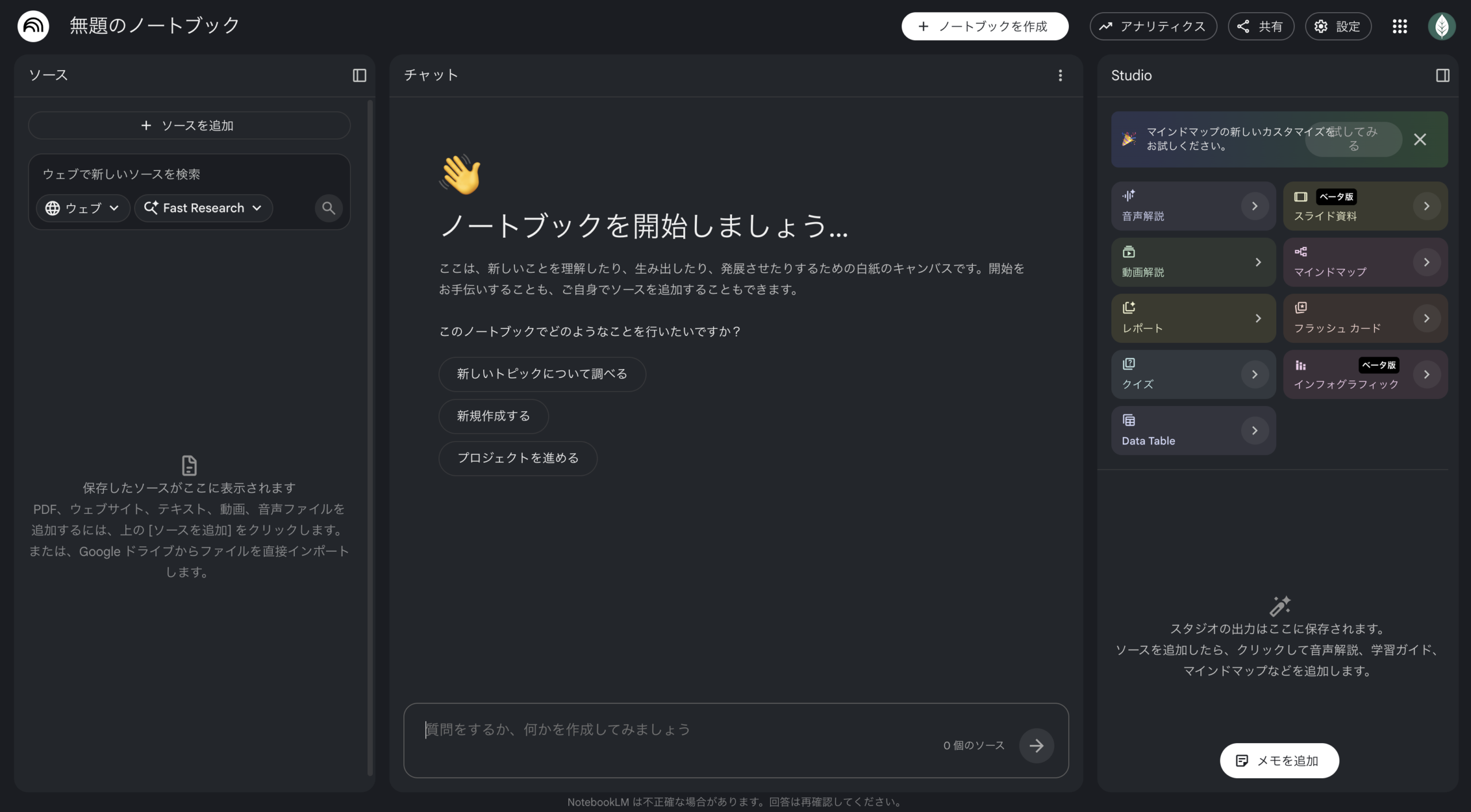The height and width of the screenshot is (812, 1471).
Task: Click the 共有 share button
Action: pyautogui.click(x=1261, y=26)
